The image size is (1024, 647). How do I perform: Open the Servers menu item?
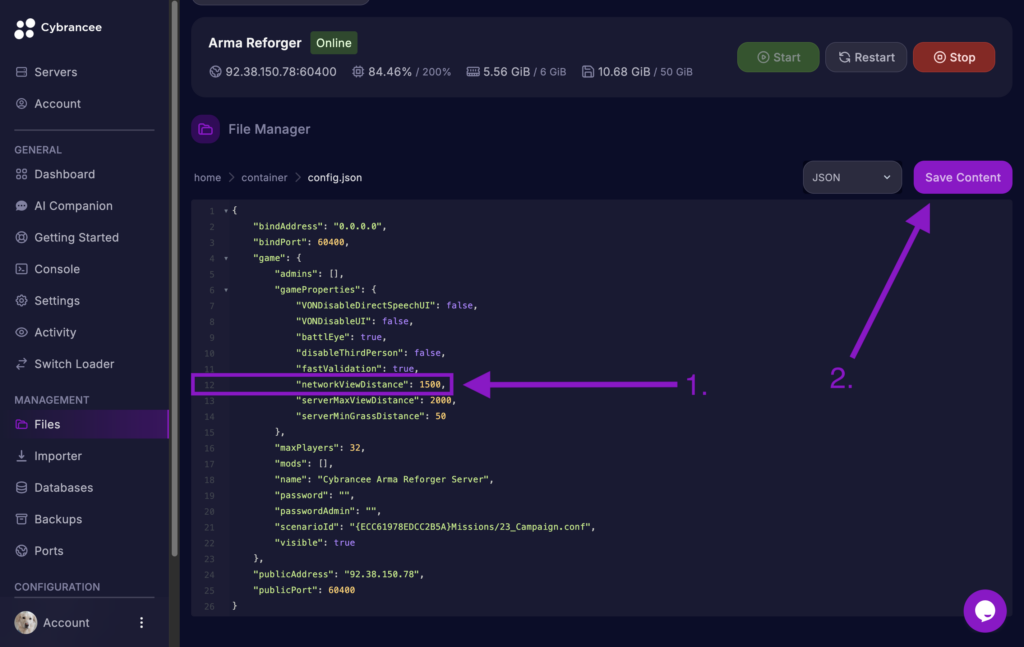(x=84, y=72)
